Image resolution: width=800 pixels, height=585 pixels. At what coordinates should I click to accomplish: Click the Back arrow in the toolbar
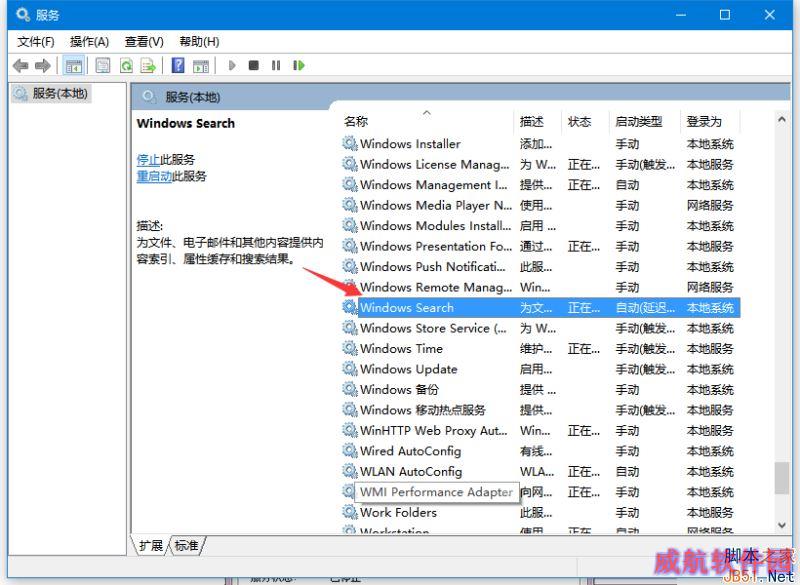[20, 65]
